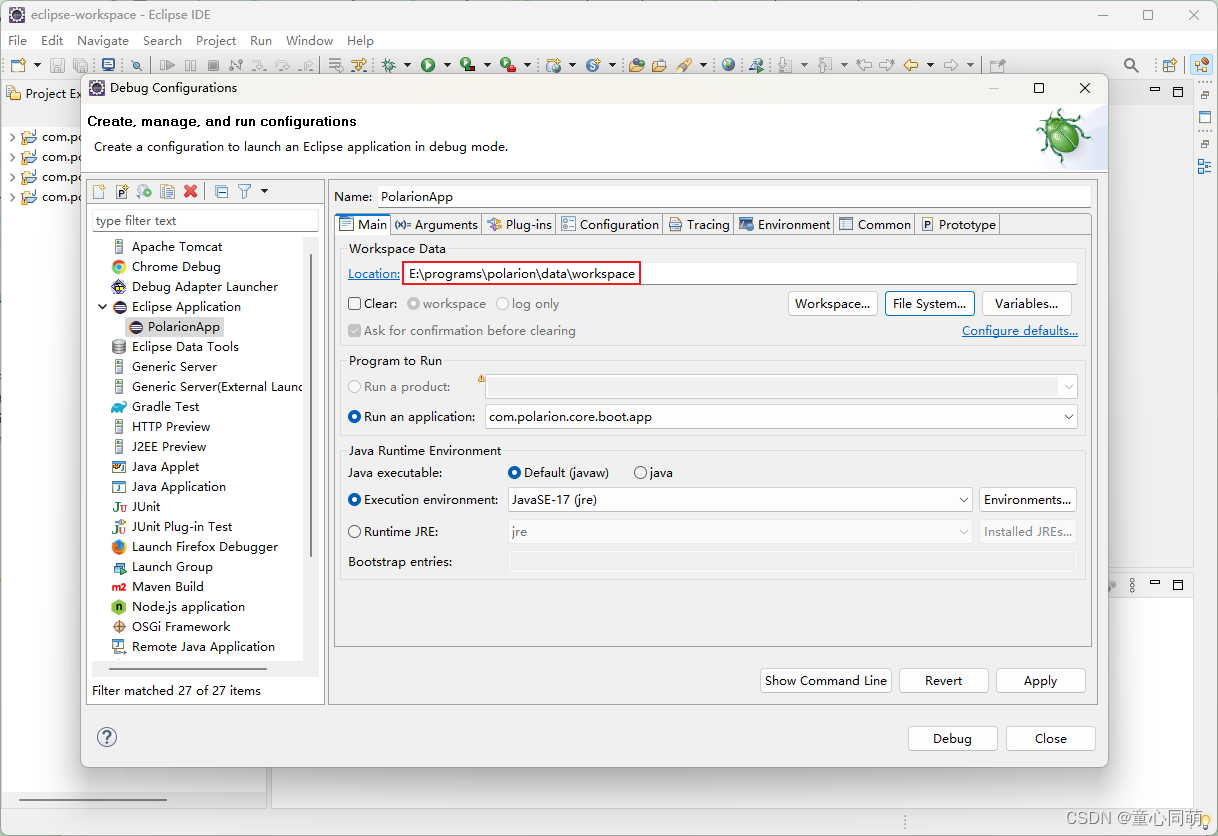Click the Debug bug icon in Eclipse toolbar
Image resolution: width=1218 pixels, height=836 pixels.
click(x=388, y=65)
